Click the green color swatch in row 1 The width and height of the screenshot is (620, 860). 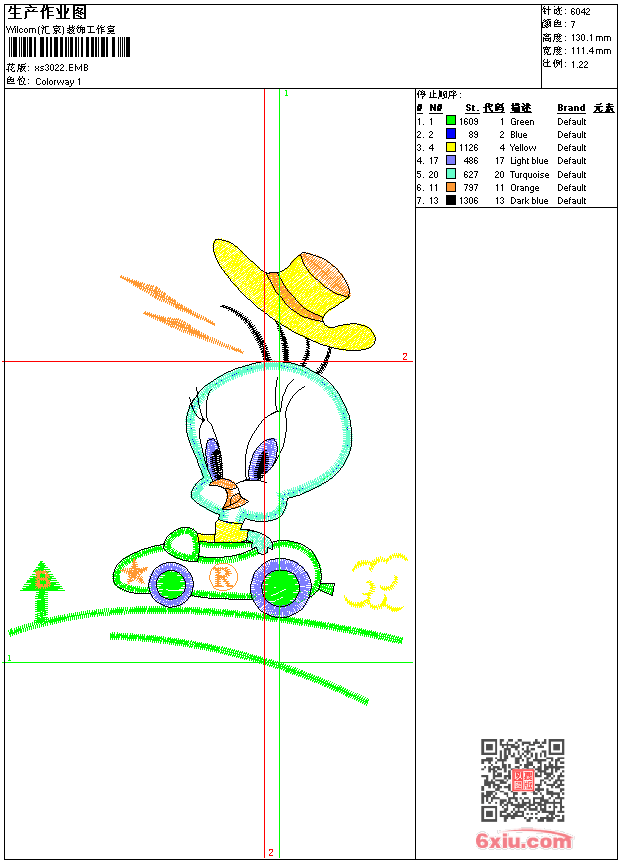coord(450,120)
